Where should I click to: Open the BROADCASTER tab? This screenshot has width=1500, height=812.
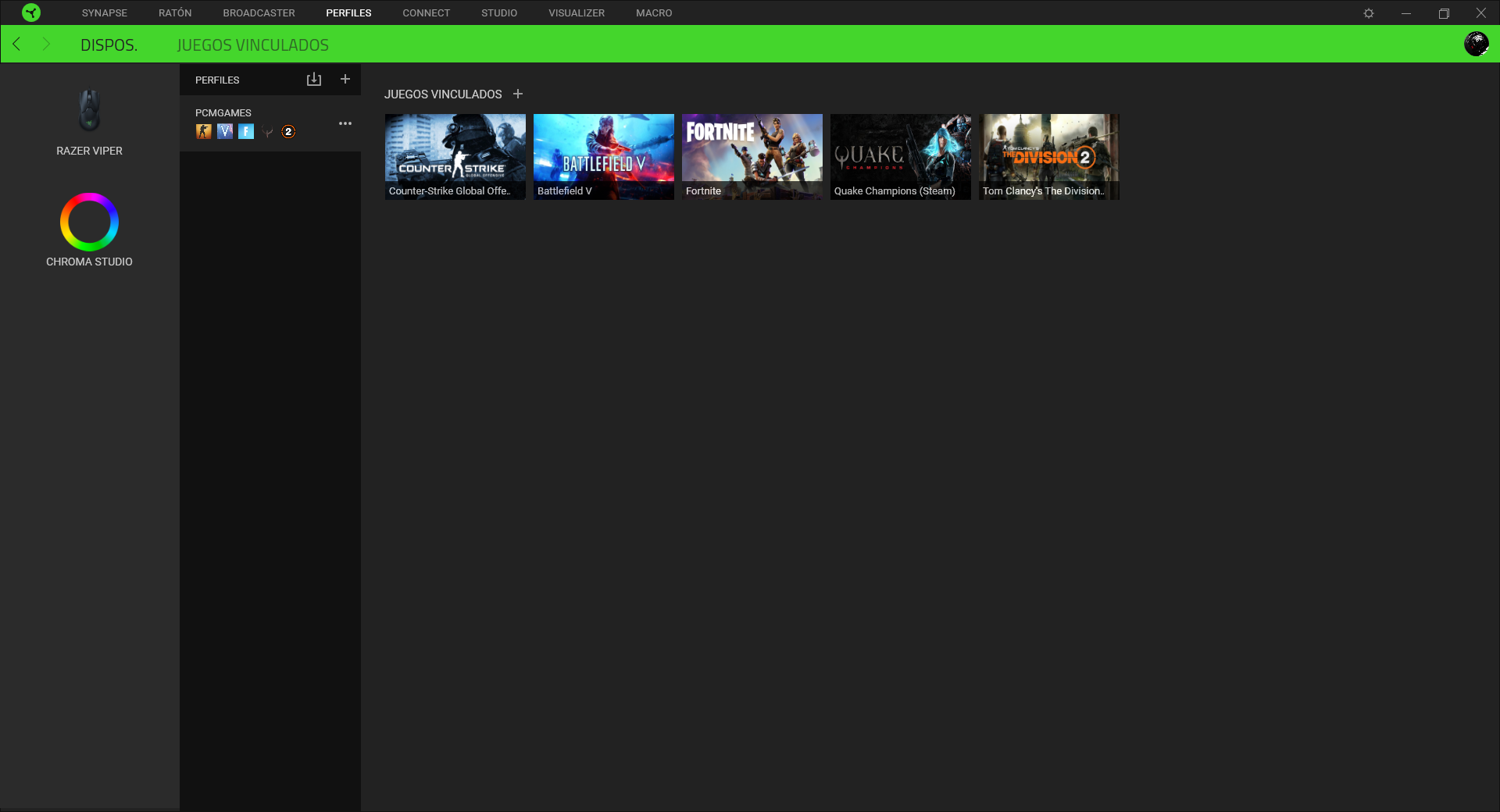coord(259,13)
